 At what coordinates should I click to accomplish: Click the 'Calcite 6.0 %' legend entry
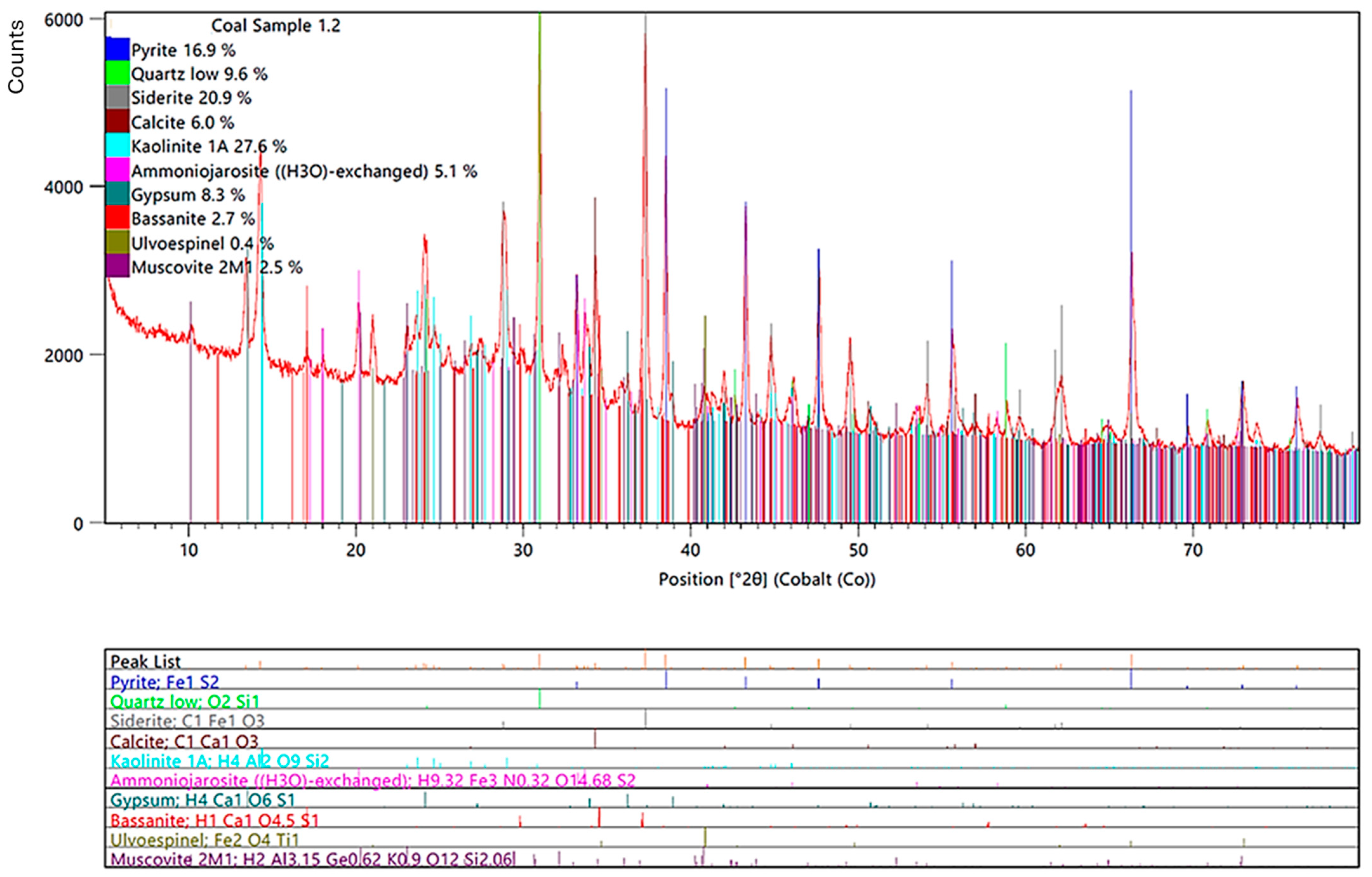coord(183,122)
